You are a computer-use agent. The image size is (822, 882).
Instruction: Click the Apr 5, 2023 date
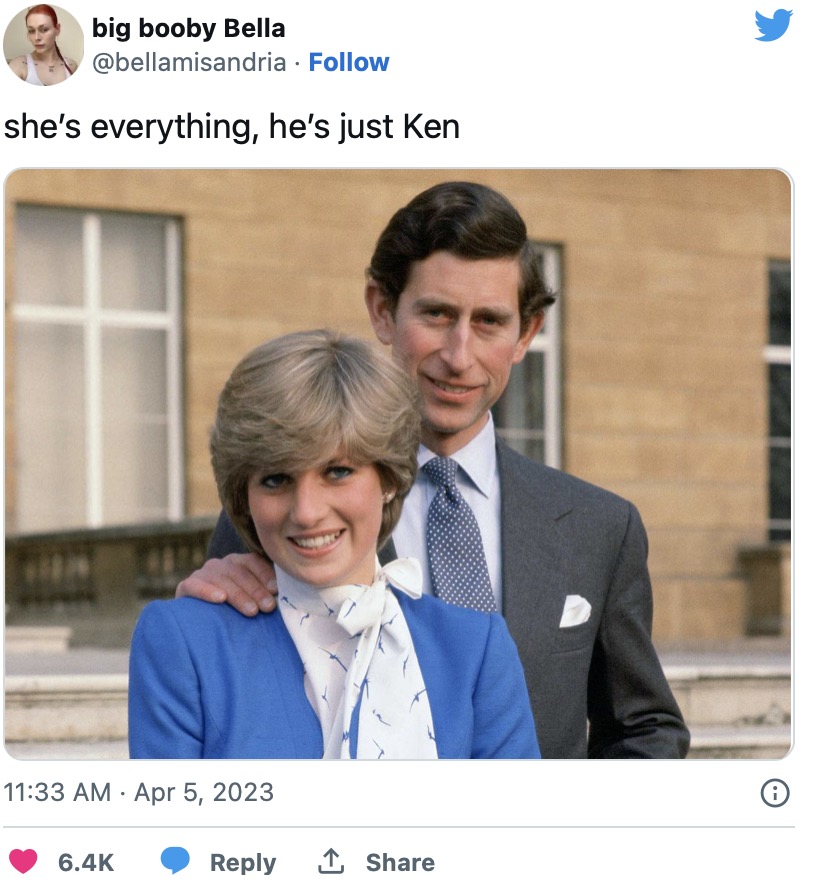[x=204, y=793]
